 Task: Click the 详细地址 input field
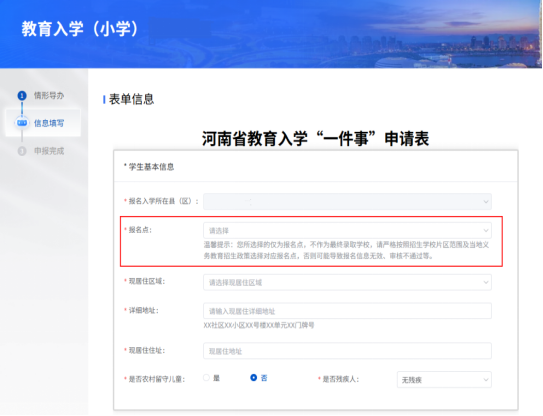(x=347, y=311)
